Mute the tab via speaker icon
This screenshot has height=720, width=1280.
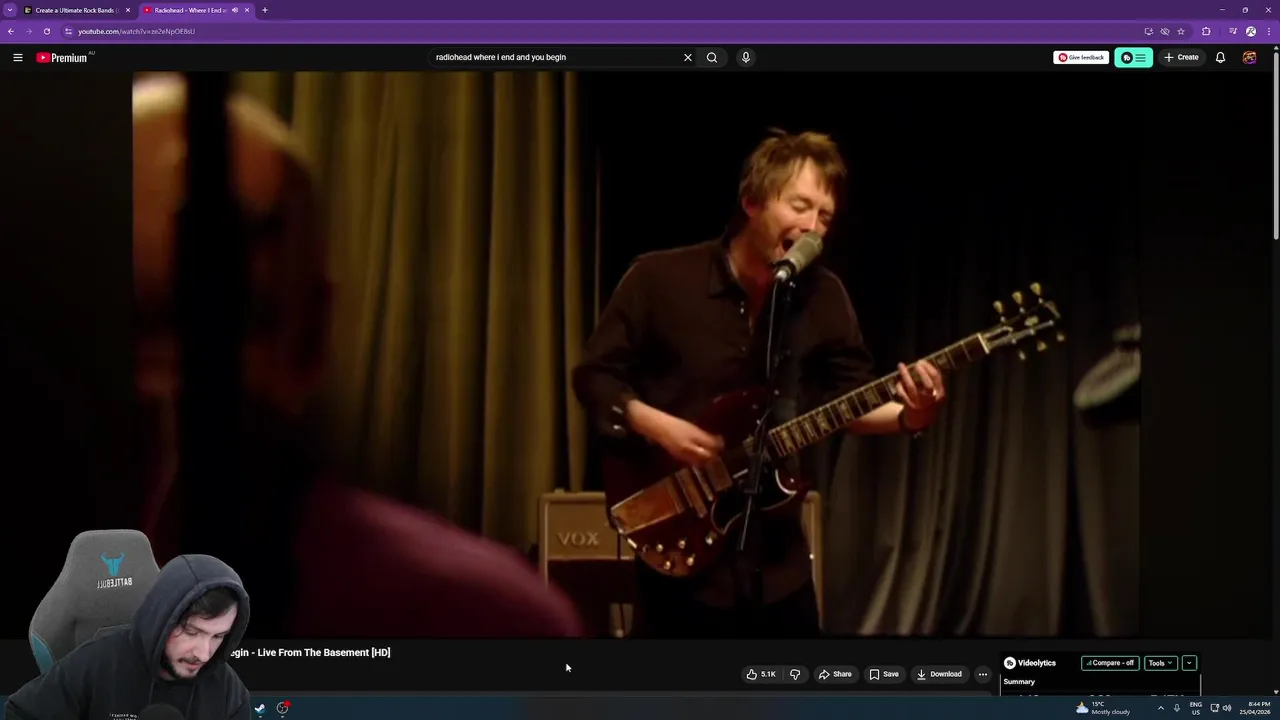pos(235,10)
